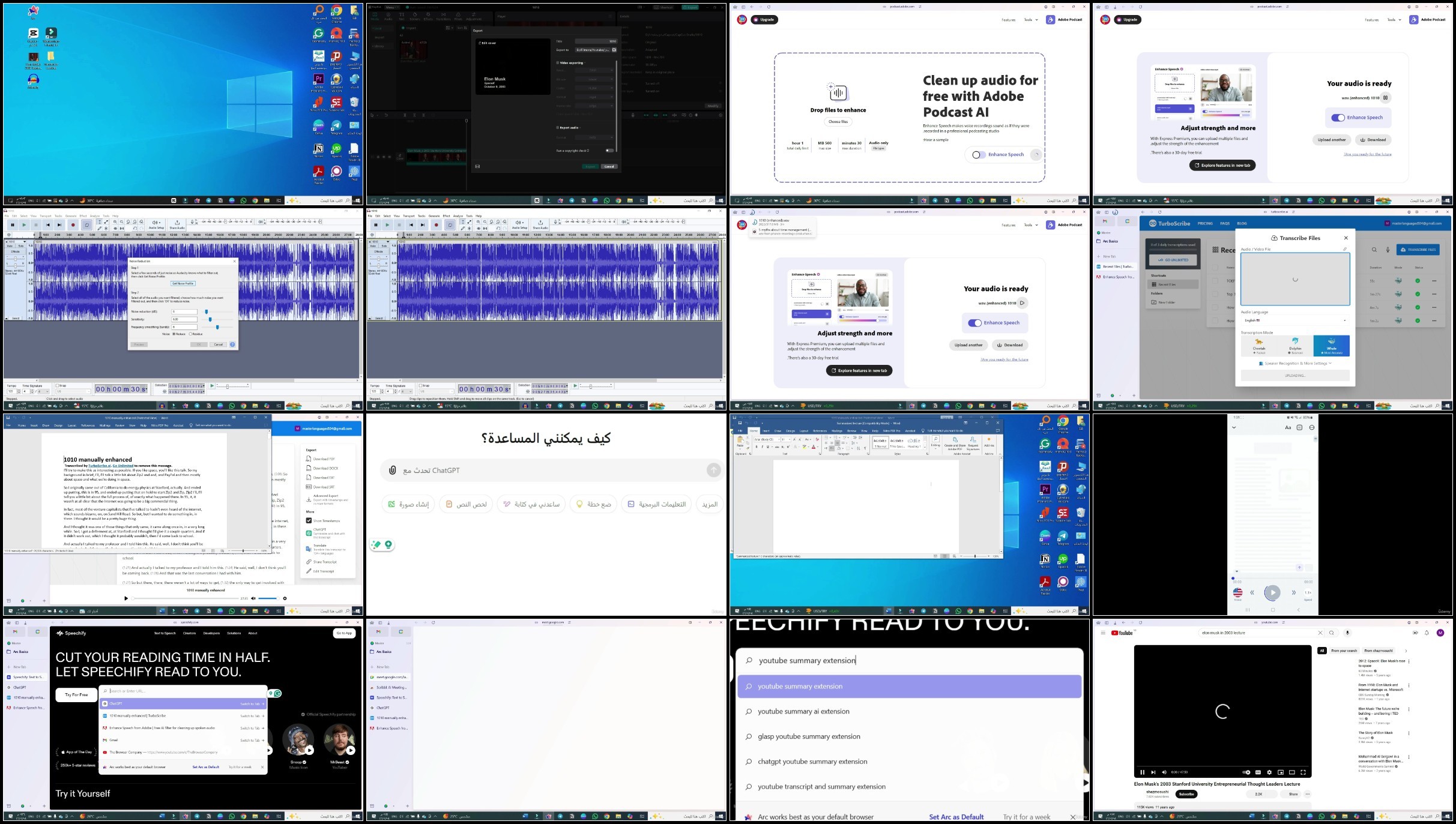Open the three-dot menu for the 55s file row
Viewport: 1456px width, 824px height.
click(x=1434, y=281)
